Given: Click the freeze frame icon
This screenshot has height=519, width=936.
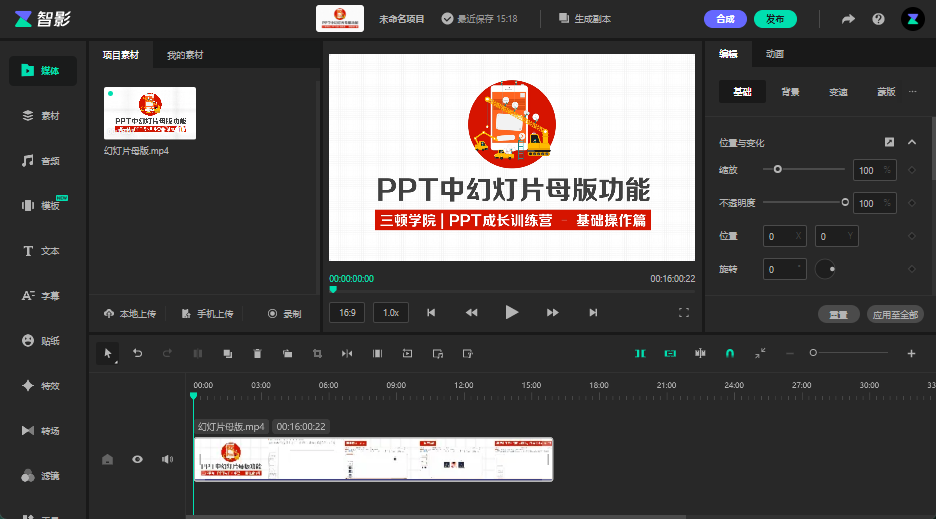Looking at the screenshot, I should click(377, 354).
